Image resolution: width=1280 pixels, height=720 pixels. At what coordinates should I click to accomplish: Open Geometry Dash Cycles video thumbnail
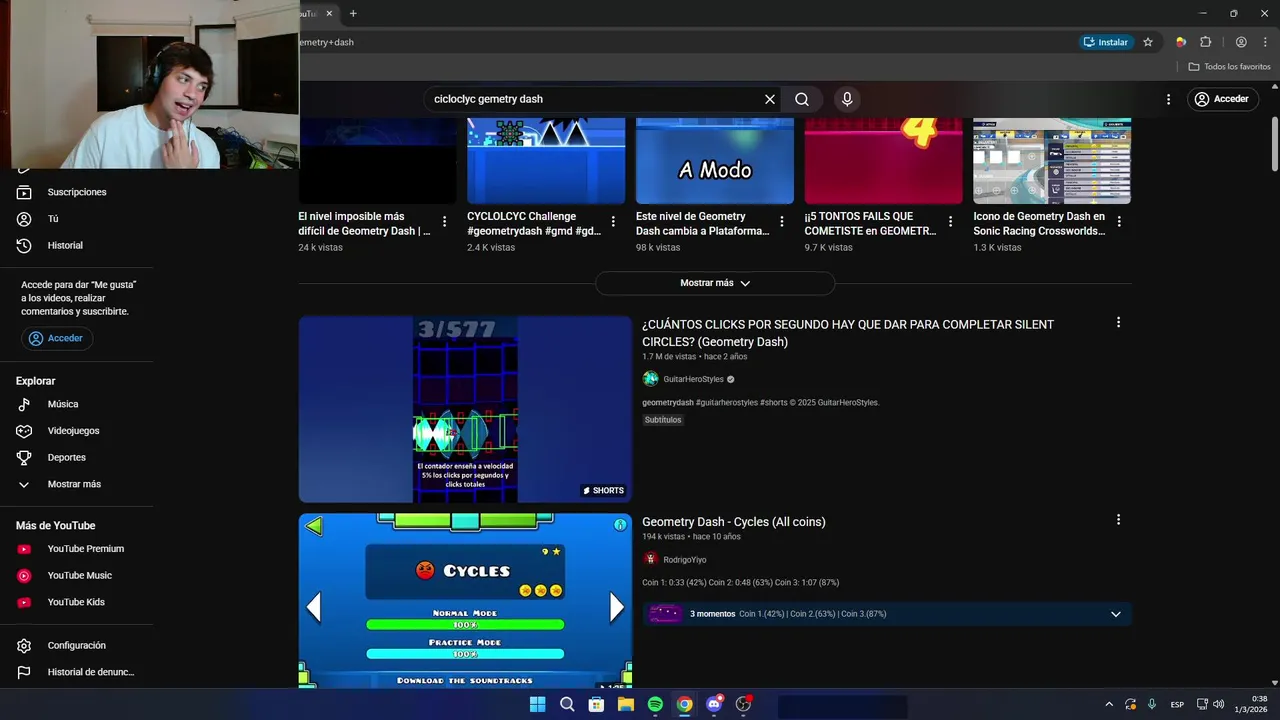point(465,601)
